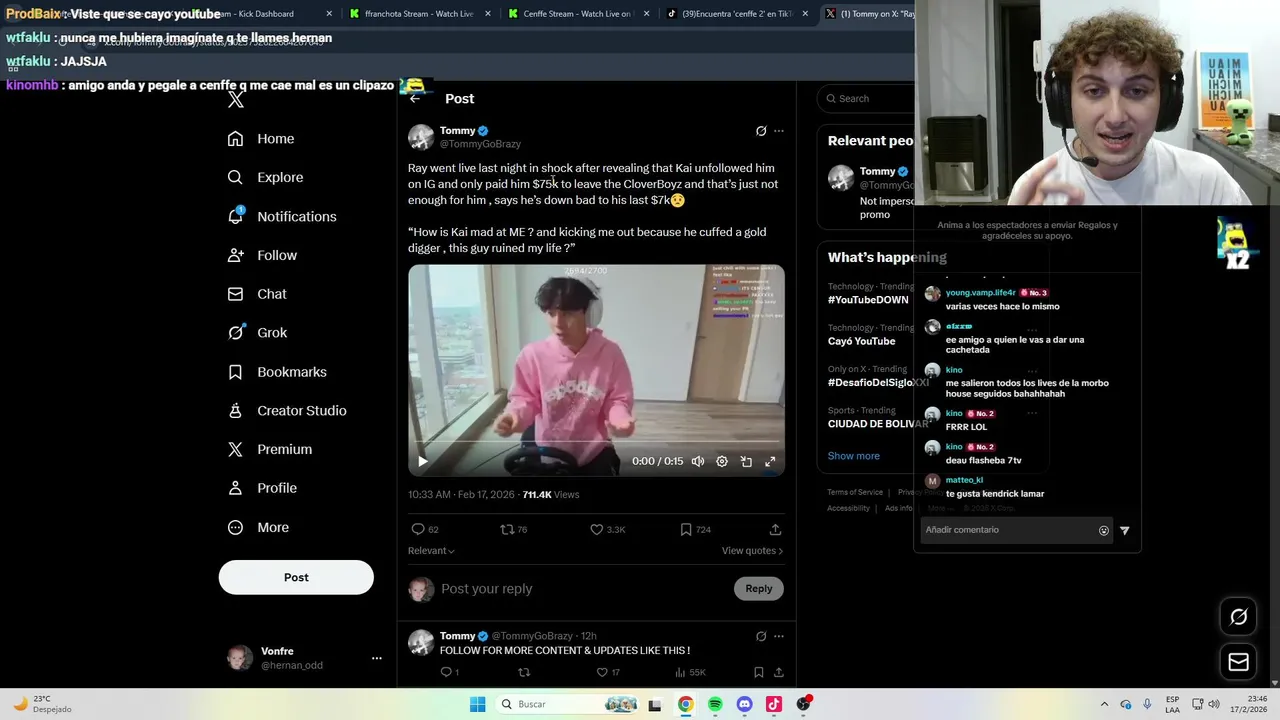Like the post with 3.3K likes

(x=596, y=529)
